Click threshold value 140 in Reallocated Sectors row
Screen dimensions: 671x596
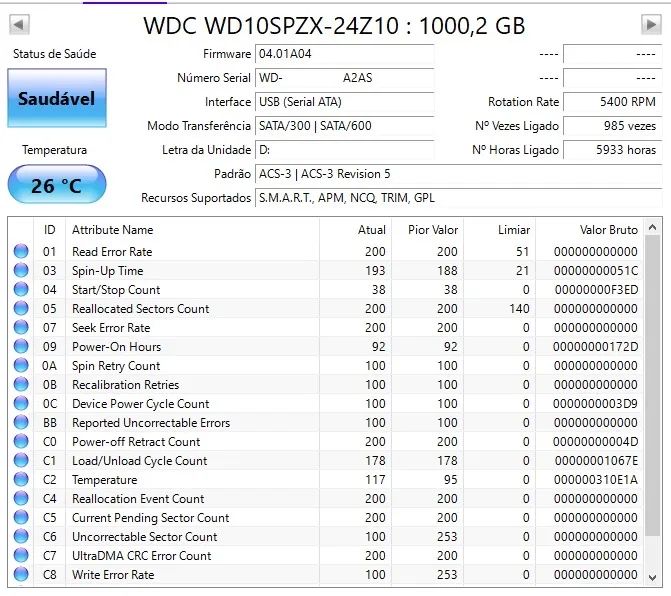520,308
